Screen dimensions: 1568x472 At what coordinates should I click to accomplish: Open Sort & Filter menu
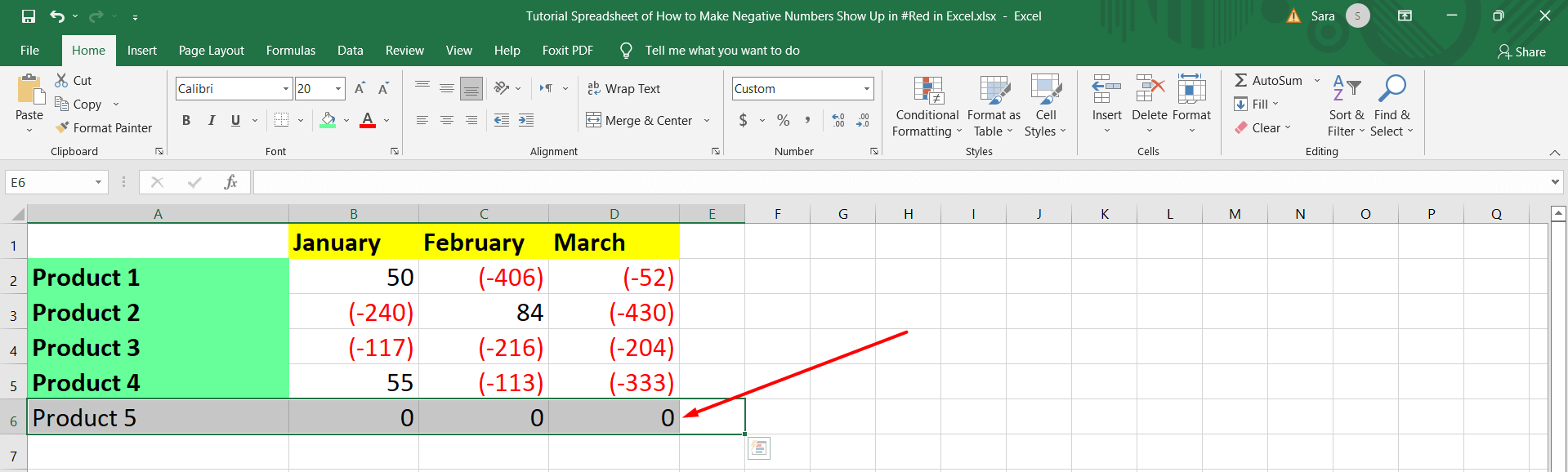point(1347,106)
